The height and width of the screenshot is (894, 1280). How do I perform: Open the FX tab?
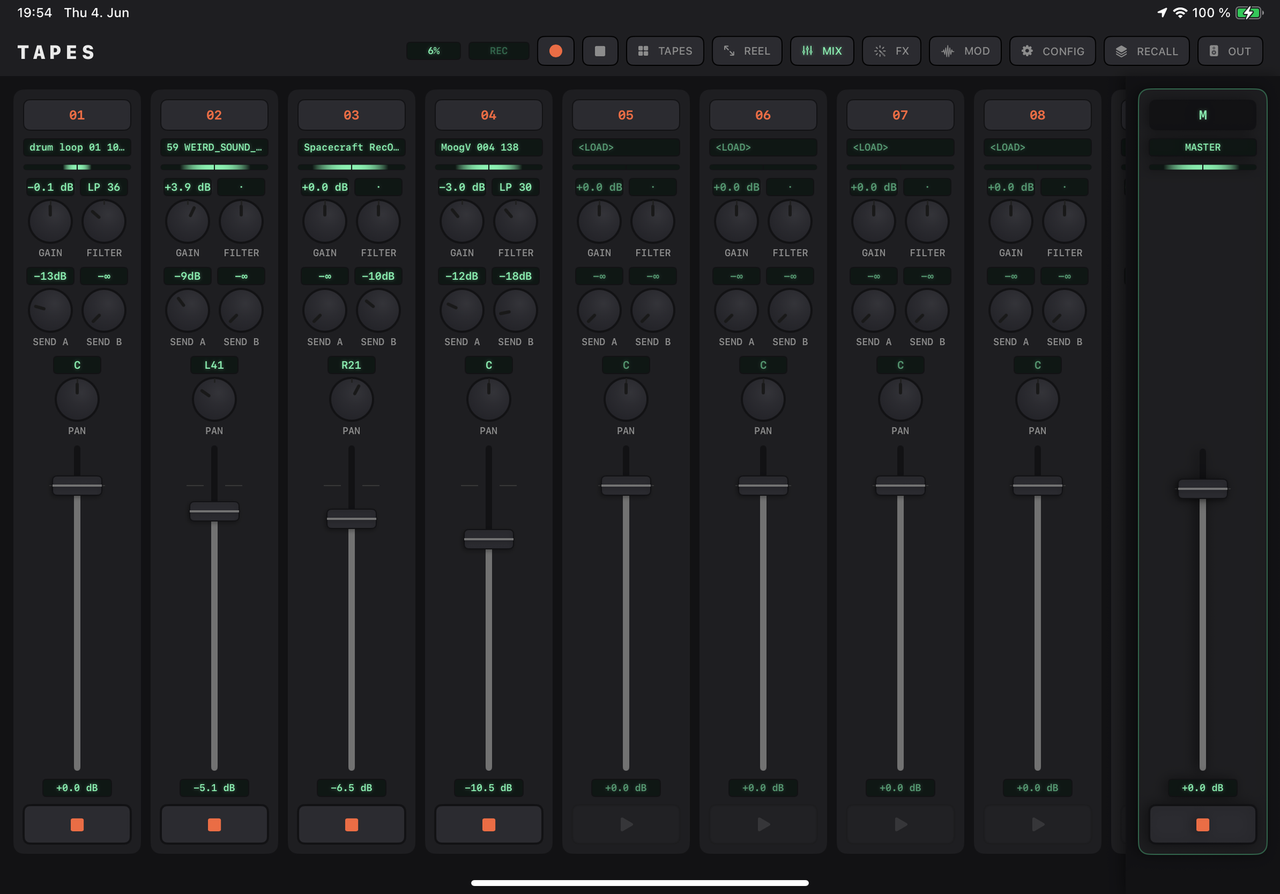click(x=891, y=51)
